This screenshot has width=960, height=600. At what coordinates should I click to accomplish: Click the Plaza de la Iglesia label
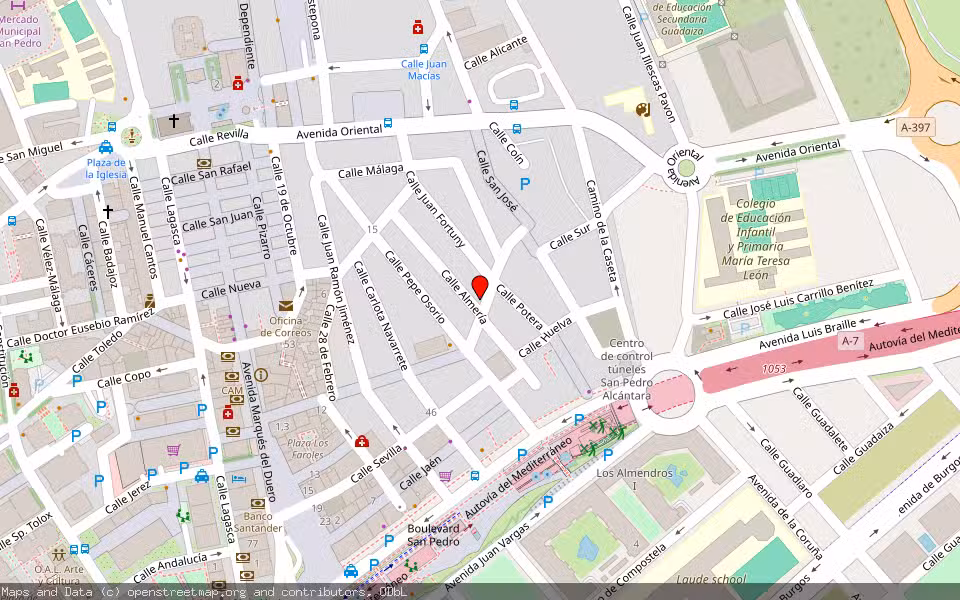click(106, 168)
